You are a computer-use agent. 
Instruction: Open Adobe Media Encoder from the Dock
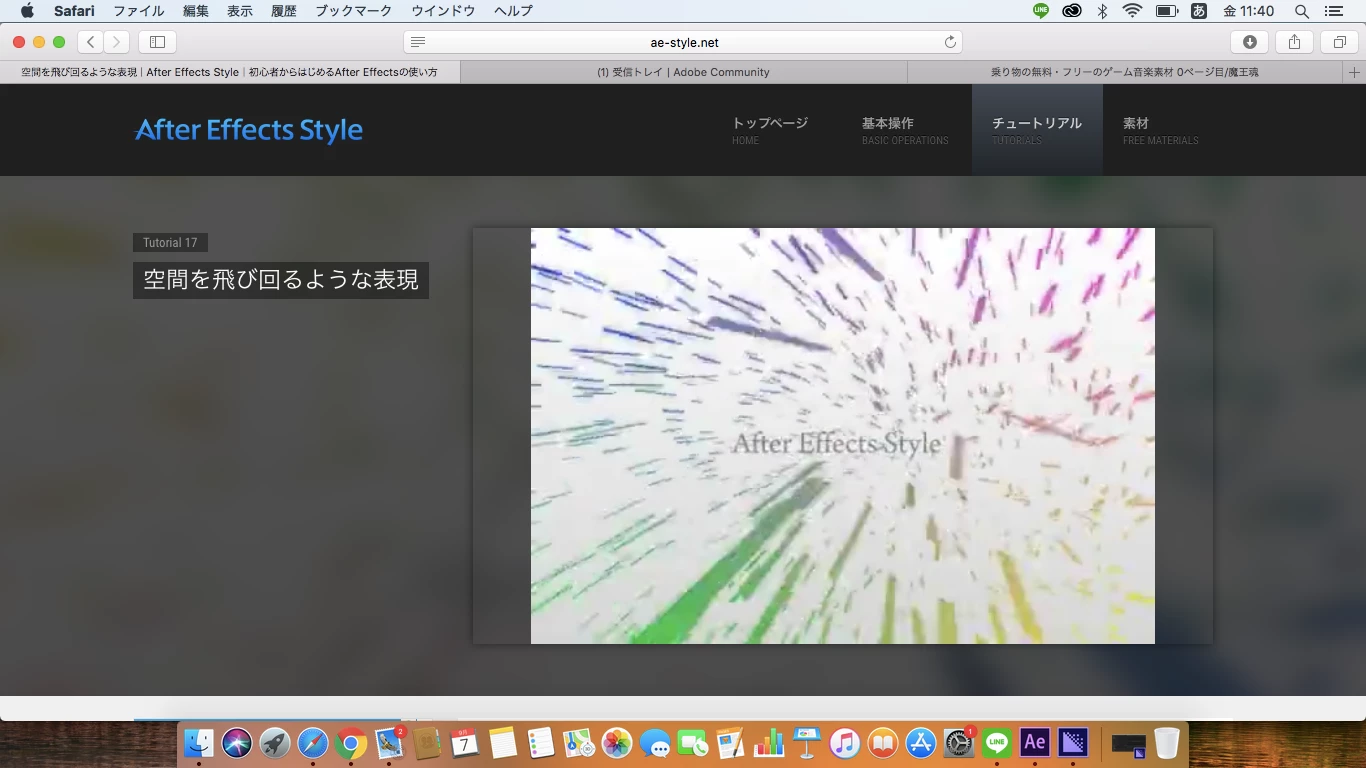1073,743
